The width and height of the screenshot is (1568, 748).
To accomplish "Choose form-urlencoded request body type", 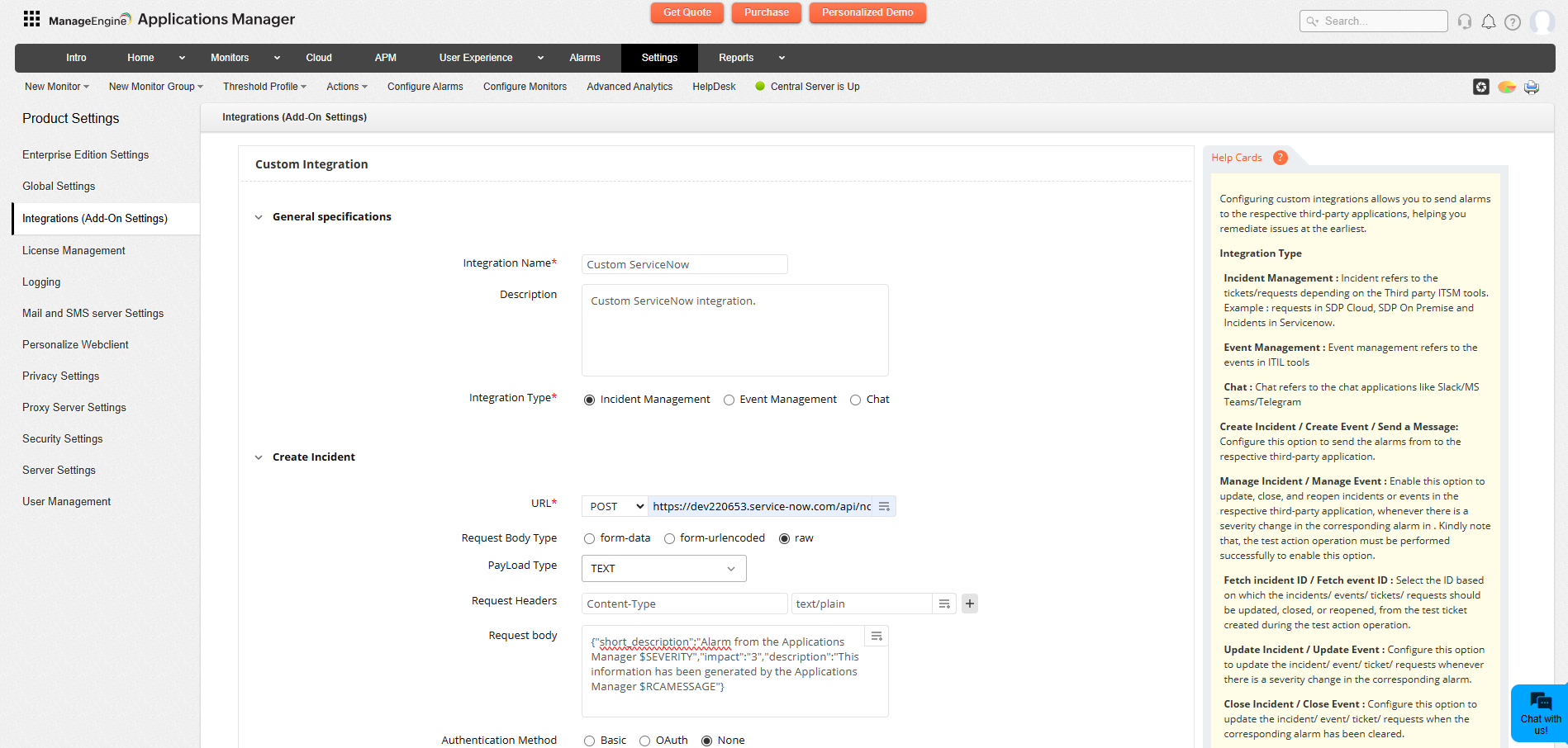I will [669, 538].
